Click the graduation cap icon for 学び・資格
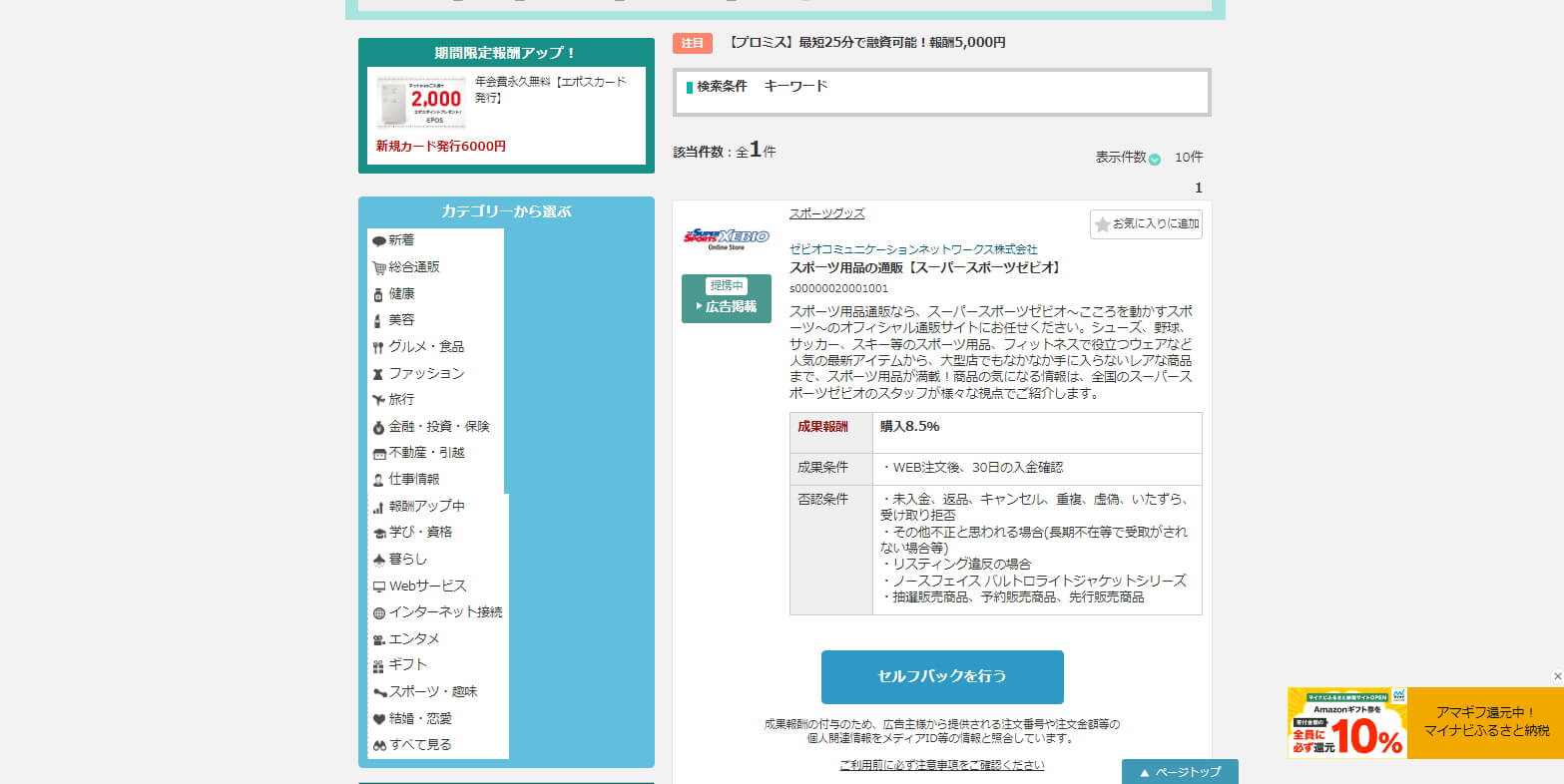 (x=378, y=533)
